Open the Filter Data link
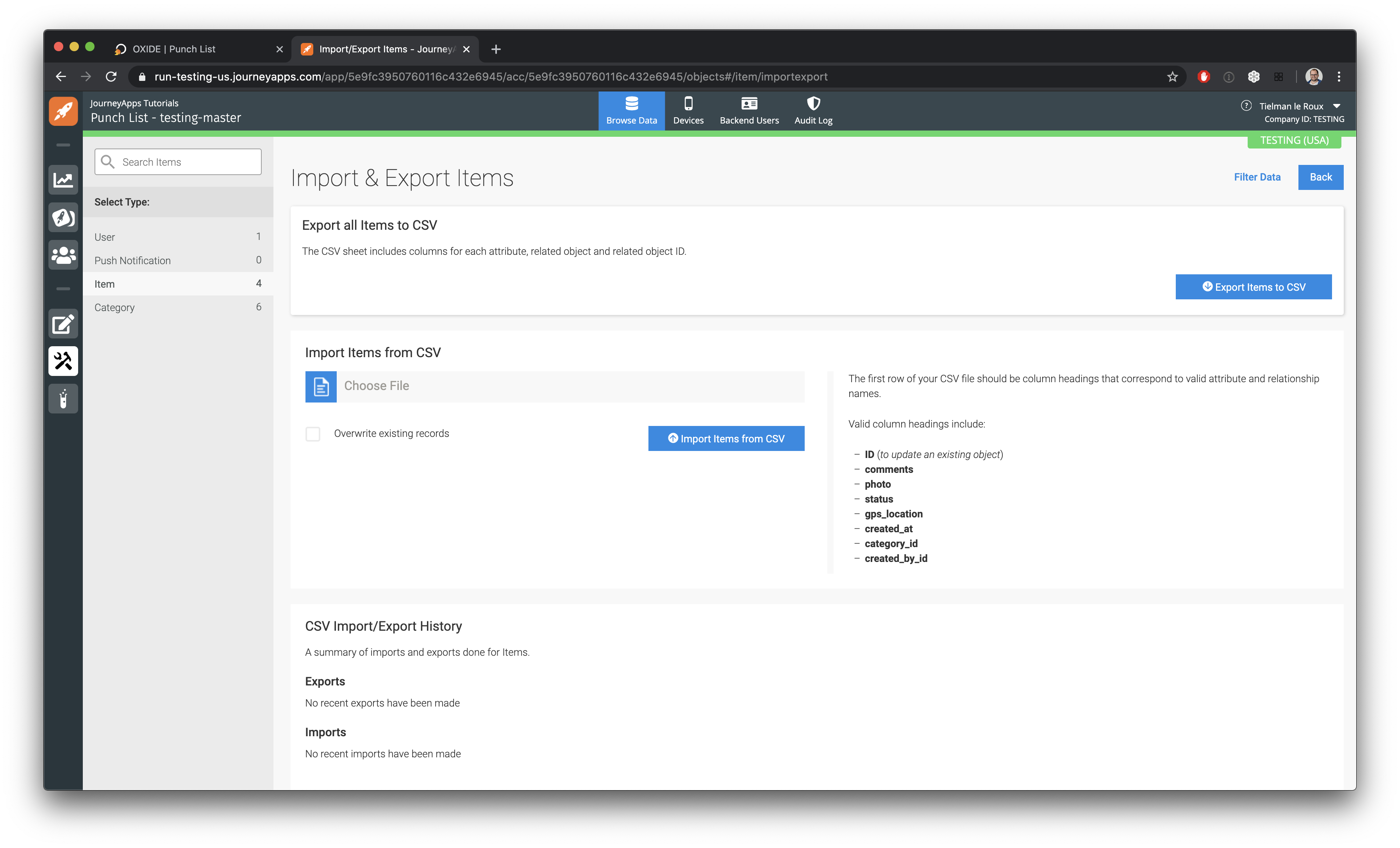Image resolution: width=1400 pixels, height=848 pixels. (x=1257, y=177)
